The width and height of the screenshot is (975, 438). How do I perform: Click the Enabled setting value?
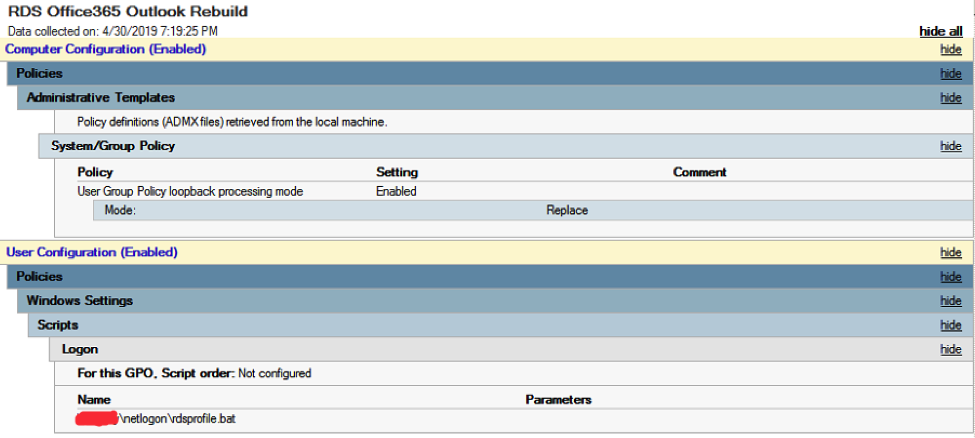[x=396, y=191]
